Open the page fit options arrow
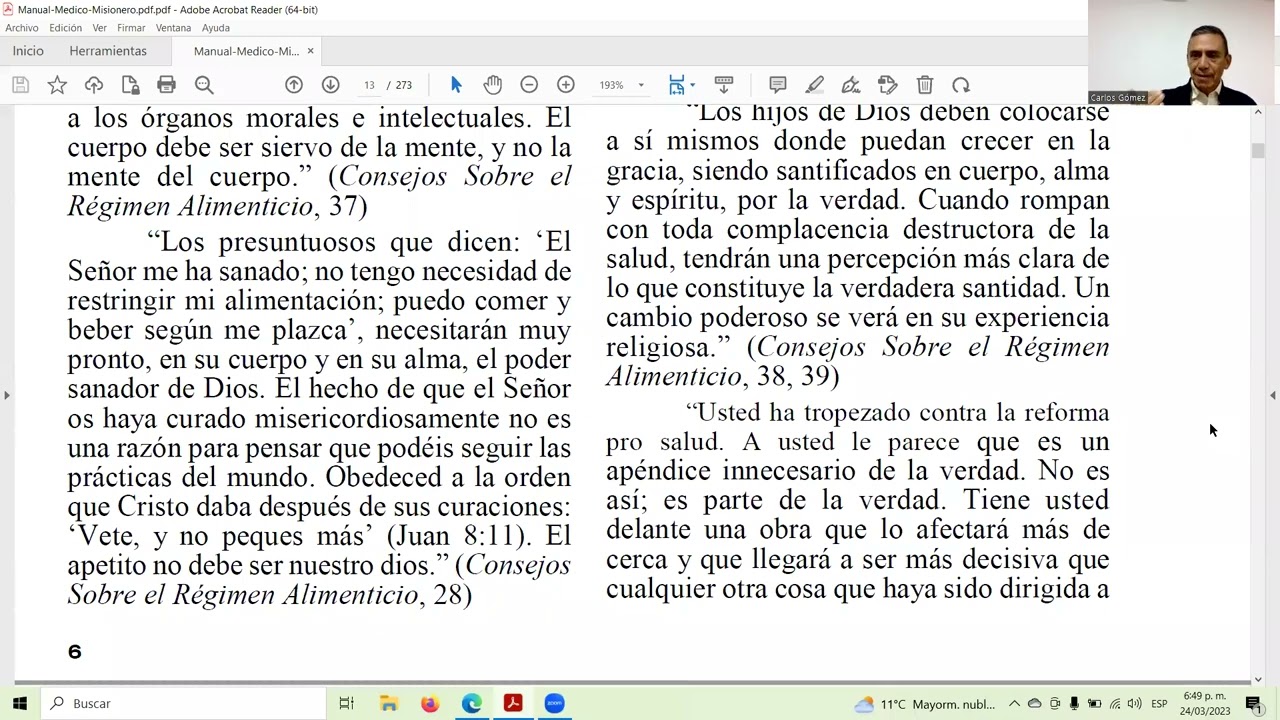This screenshot has width=1280, height=720. 692,85
